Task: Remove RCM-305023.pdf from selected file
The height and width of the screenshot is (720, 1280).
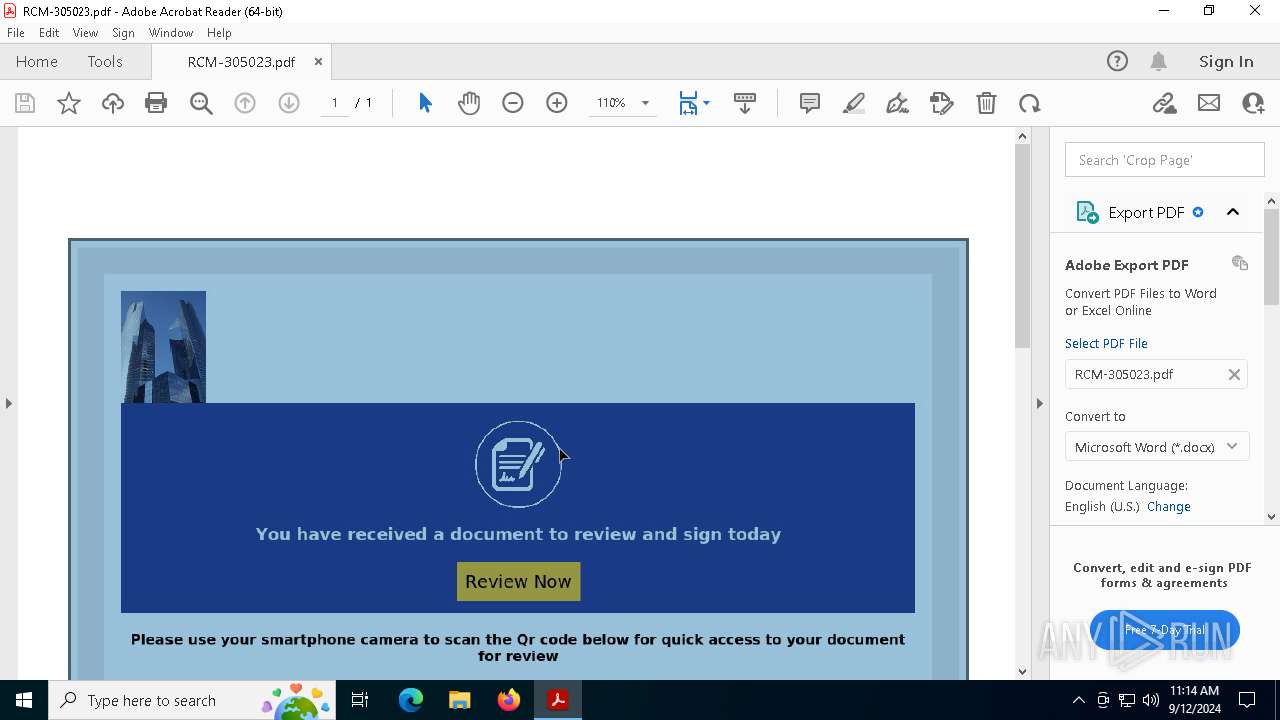Action: click(x=1234, y=374)
